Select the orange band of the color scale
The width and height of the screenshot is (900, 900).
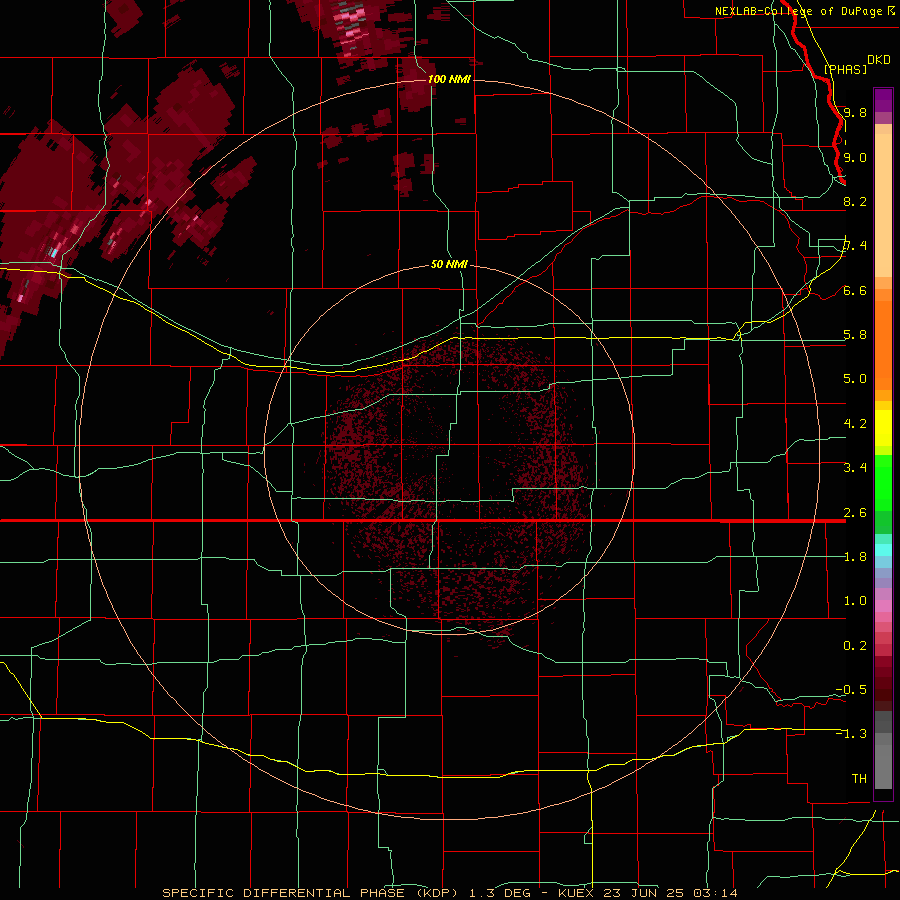click(883, 345)
